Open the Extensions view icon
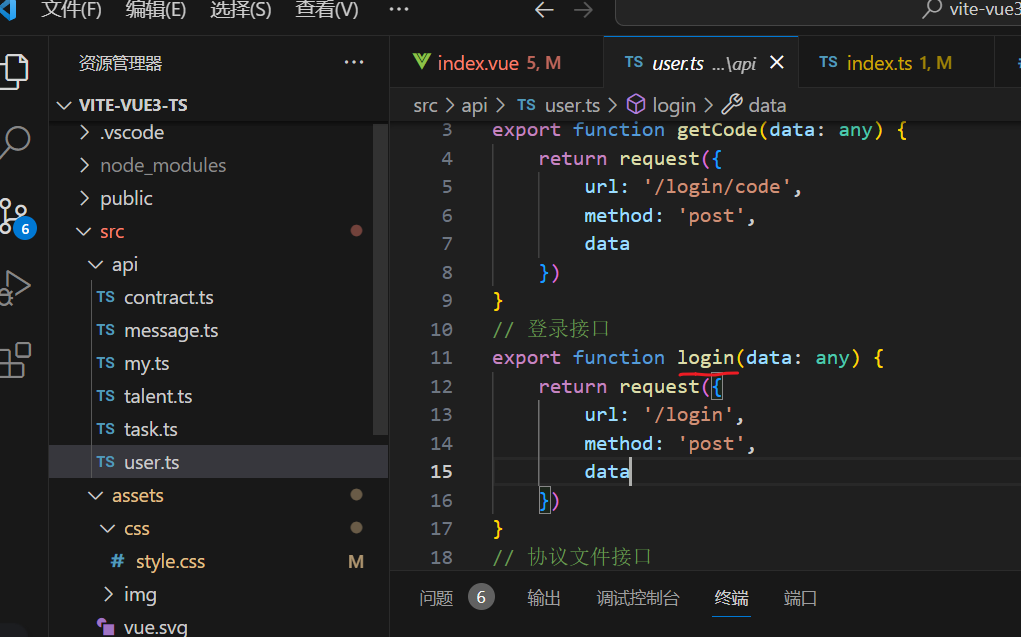 tap(15, 359)
